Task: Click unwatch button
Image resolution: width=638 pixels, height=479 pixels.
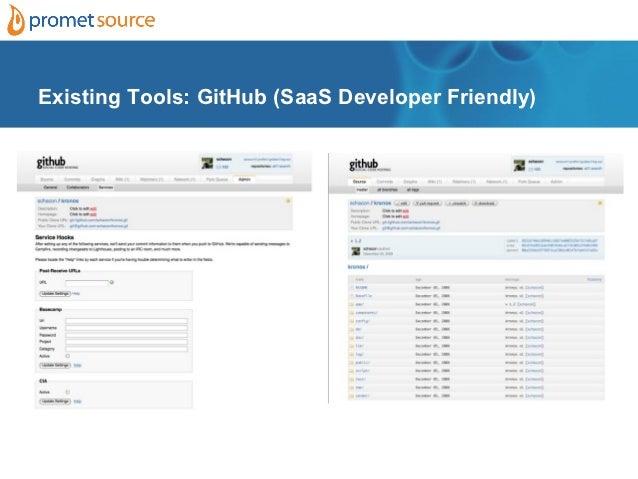Action: coord(457,203)
